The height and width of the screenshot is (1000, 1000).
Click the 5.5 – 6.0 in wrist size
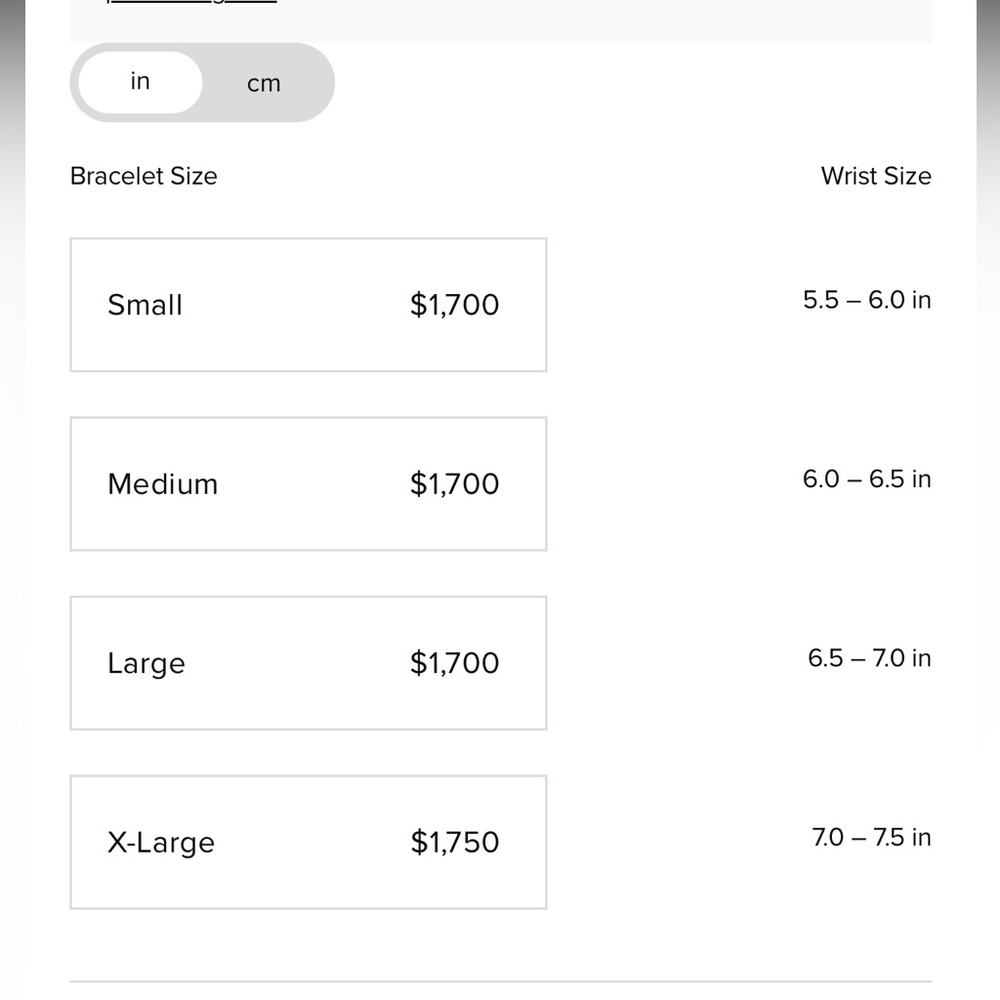tap(866, 300)
